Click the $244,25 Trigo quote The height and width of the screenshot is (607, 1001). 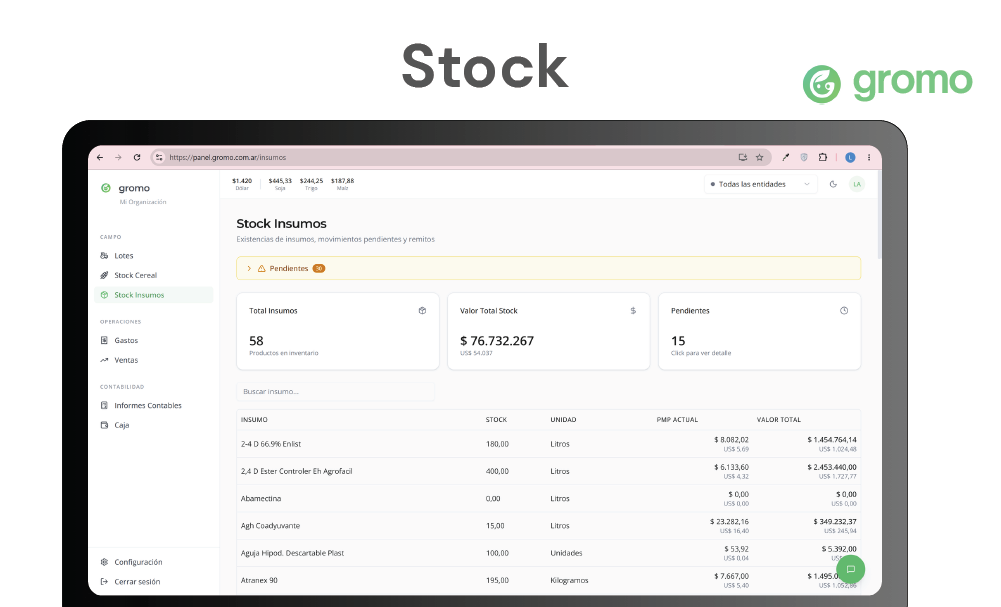point(311,184)
